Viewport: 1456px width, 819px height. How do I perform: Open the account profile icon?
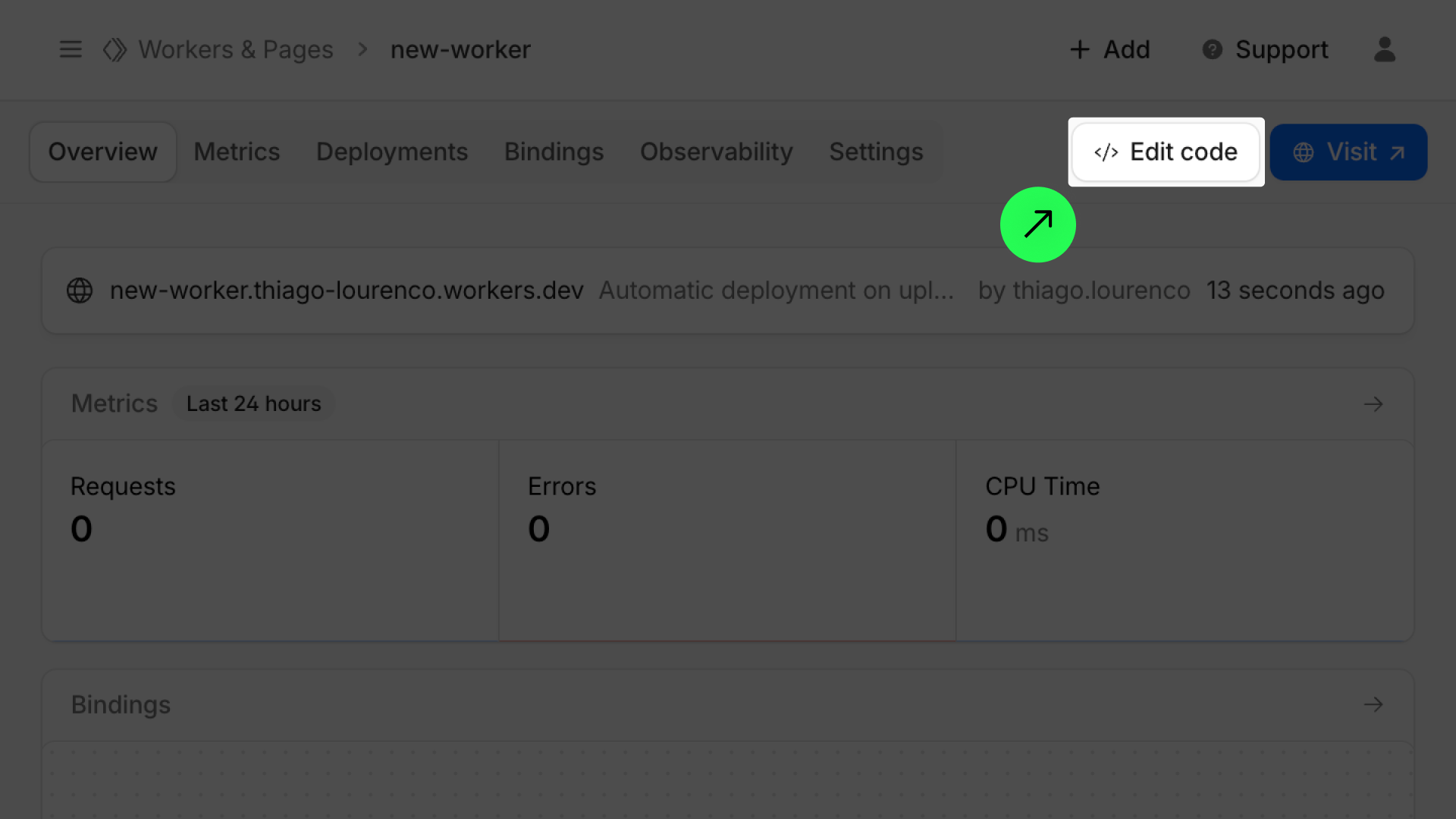click(x=1385, y=49)
